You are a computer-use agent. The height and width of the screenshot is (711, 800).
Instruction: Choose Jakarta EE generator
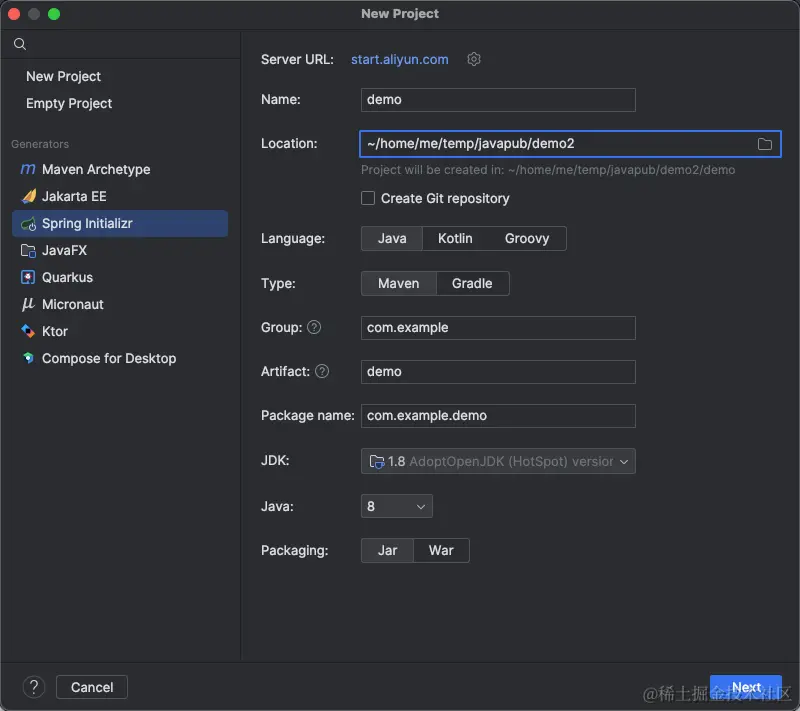tap(120, 196)
